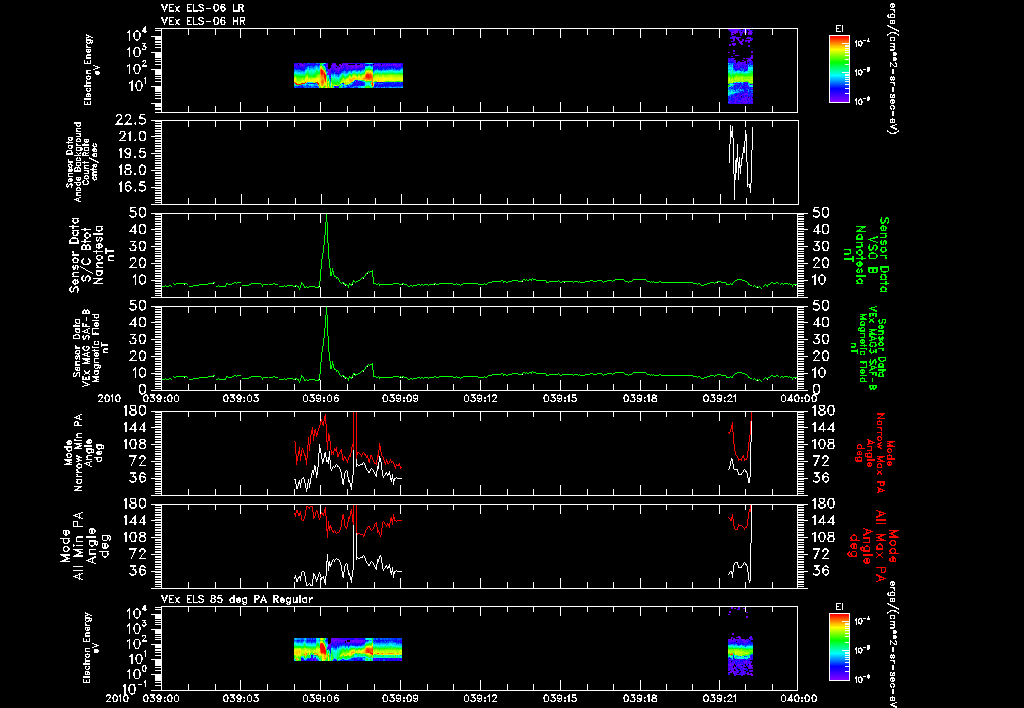The height and width of the screenshot is (708, 1024).
Task: Select the 'VEx ELS-06 LR' title text
Action: pos(203,8)
